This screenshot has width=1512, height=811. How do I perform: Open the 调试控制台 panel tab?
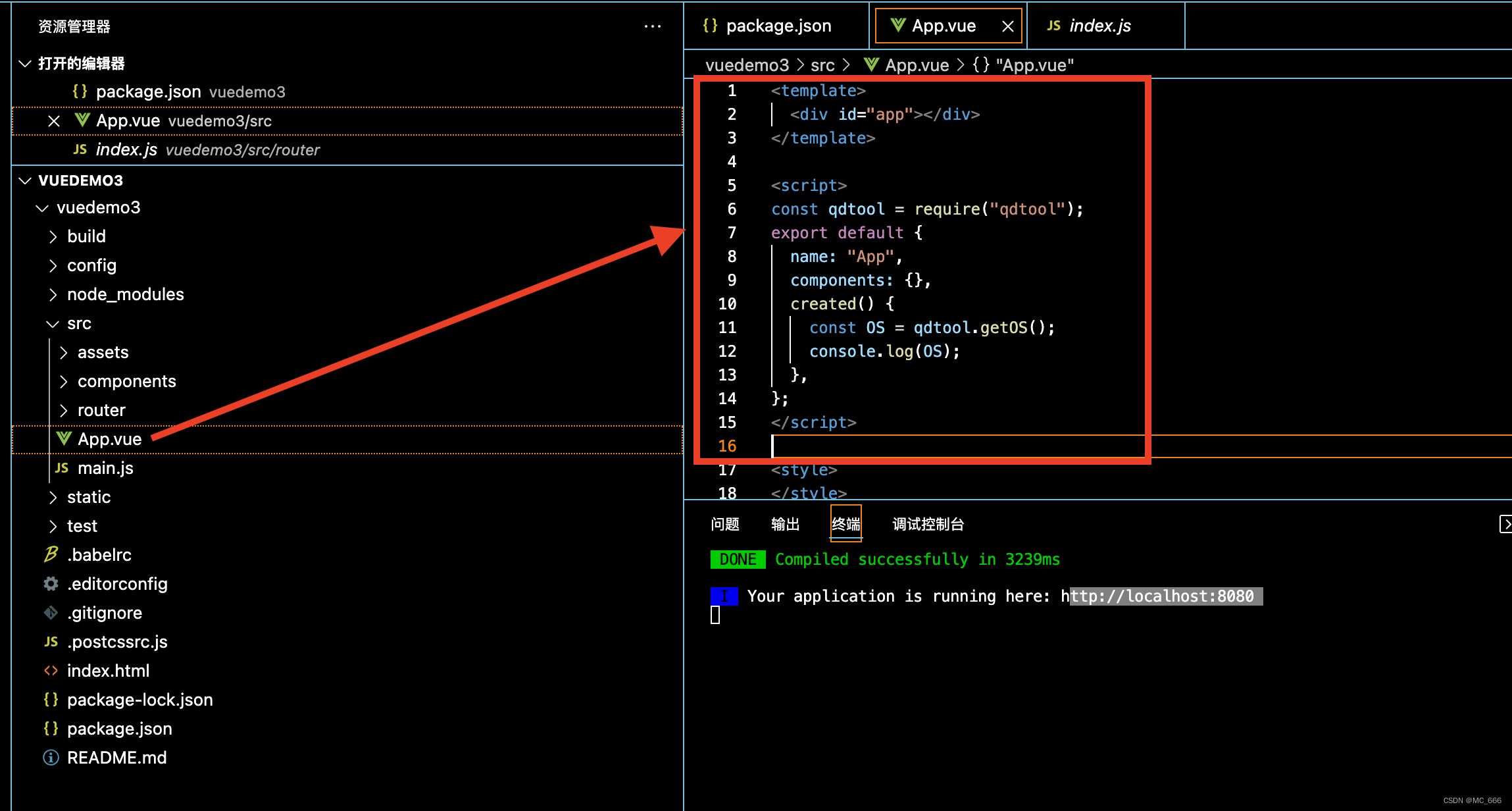(928, 524)
